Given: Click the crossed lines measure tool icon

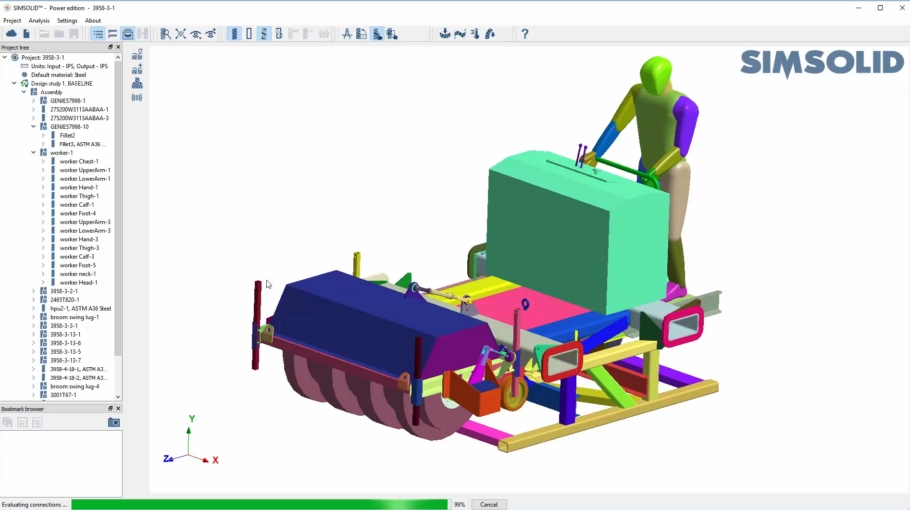Looking at the screenshot, I should click(x=180, y=34).
